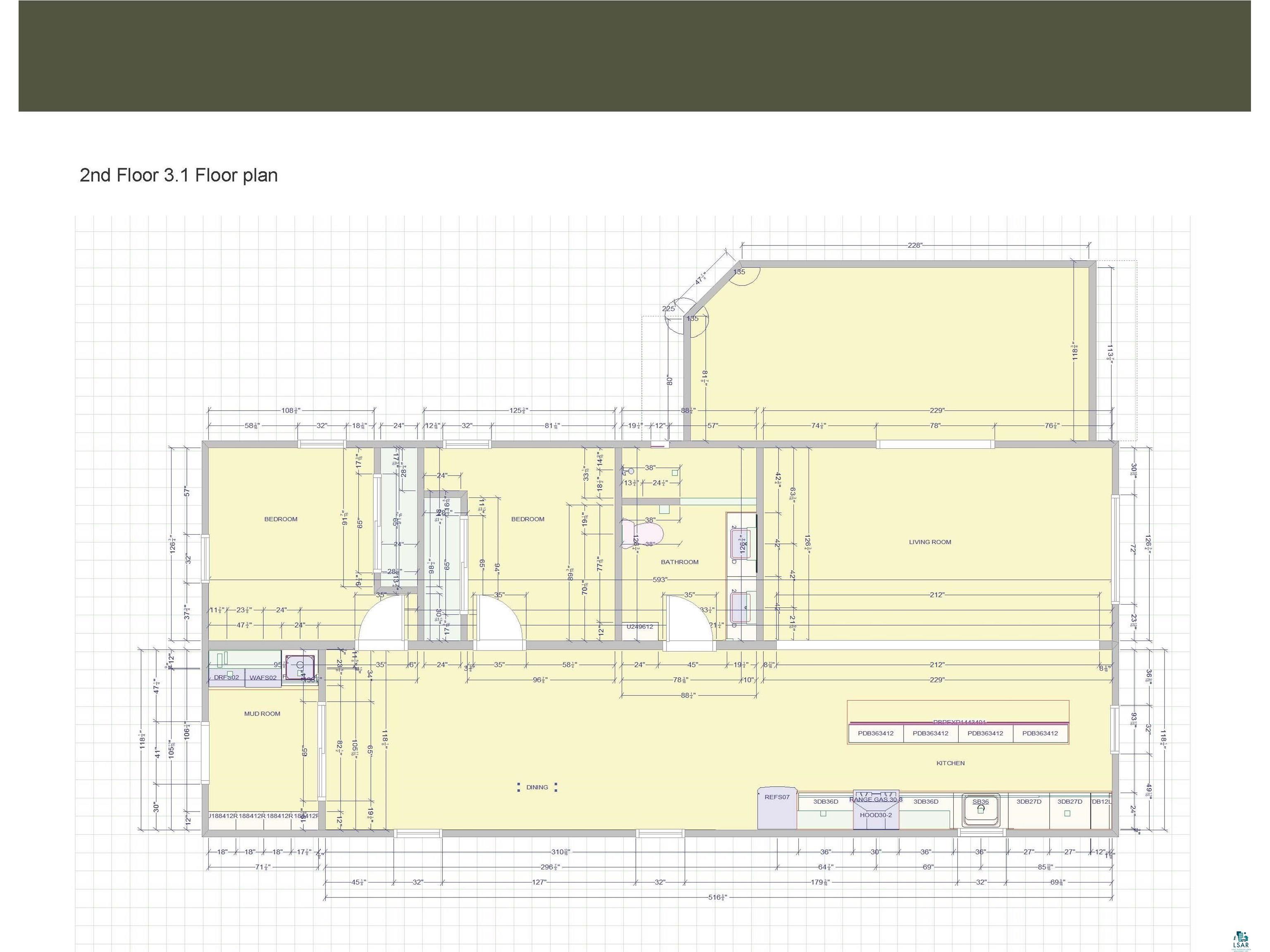
Task: Click the U249612 bathroom cabinet
Action: click(x=640, y=627)
